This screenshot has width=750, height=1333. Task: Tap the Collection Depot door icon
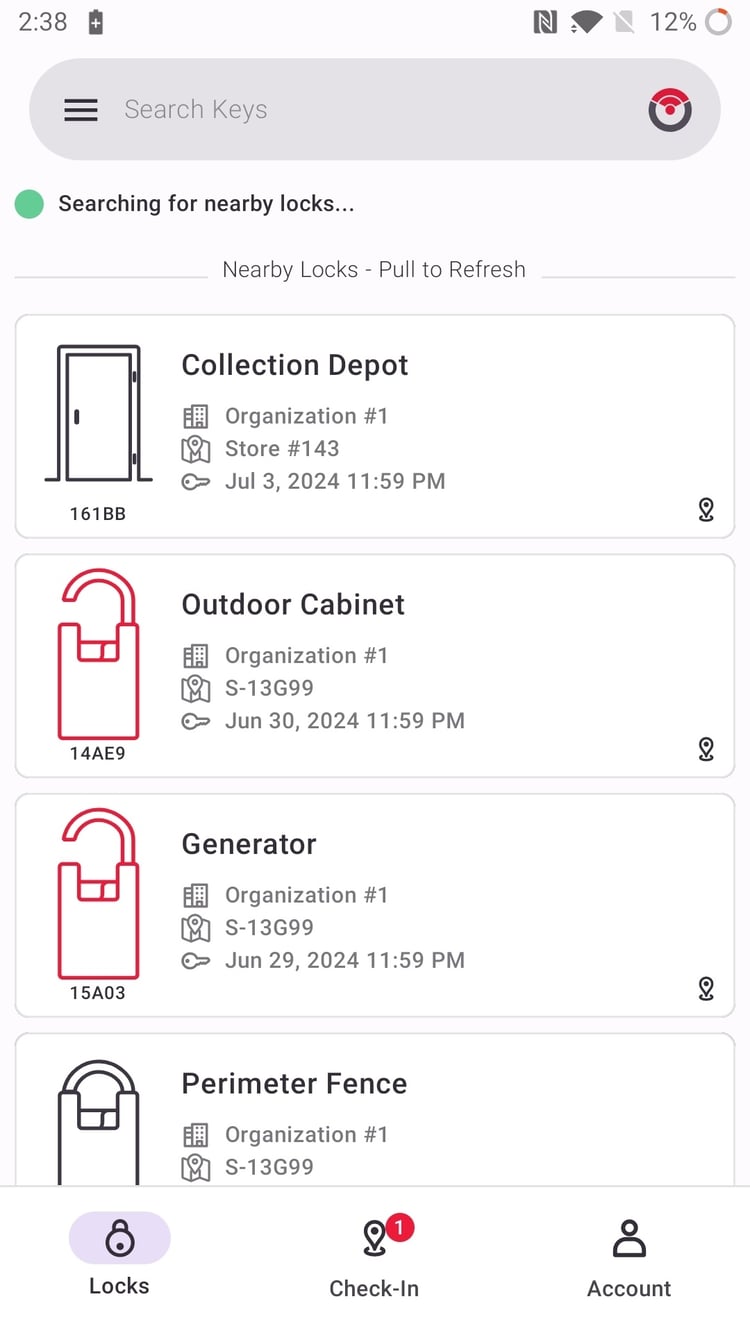(98, 415)
